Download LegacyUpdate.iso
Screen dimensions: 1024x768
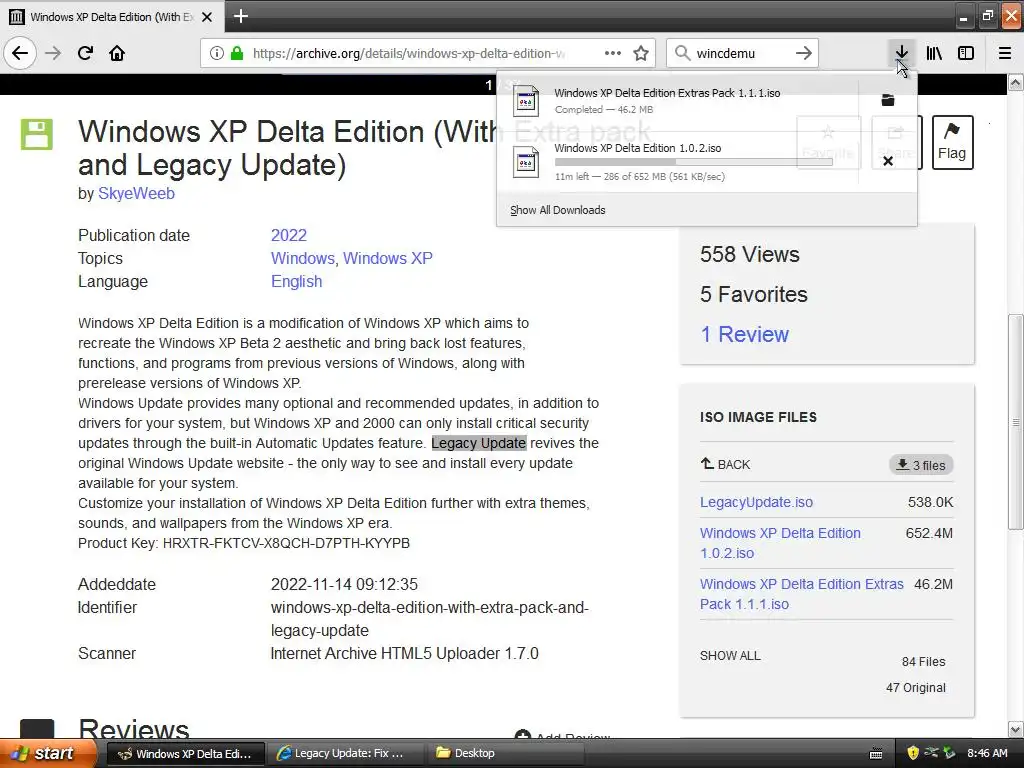756,502
